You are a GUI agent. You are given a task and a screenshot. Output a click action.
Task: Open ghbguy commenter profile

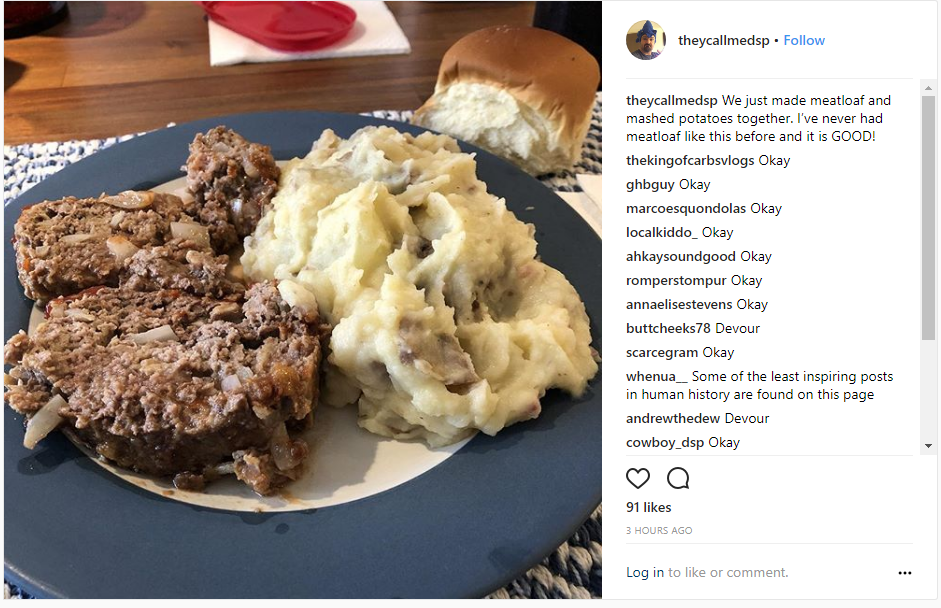click(x=650, y=185)
